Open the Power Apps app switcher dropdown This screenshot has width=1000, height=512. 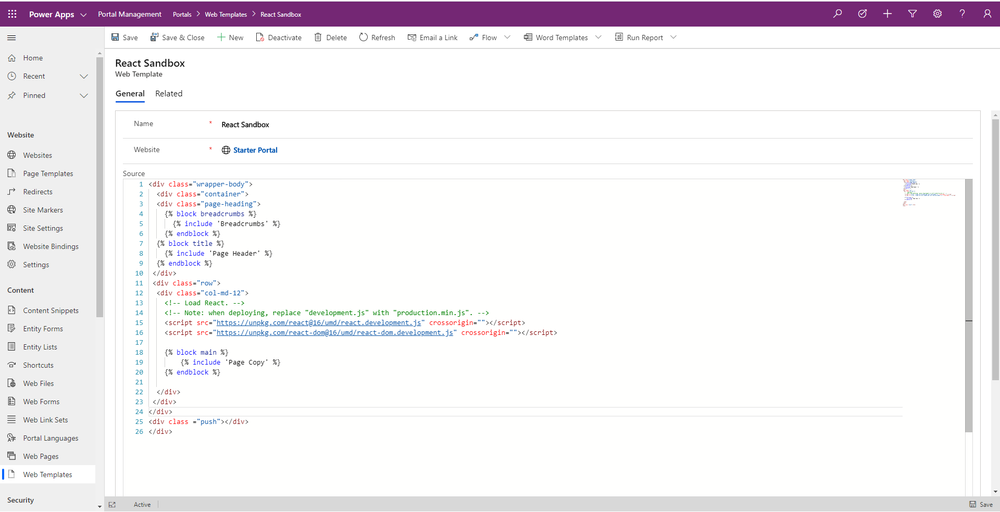click(84, 14)
